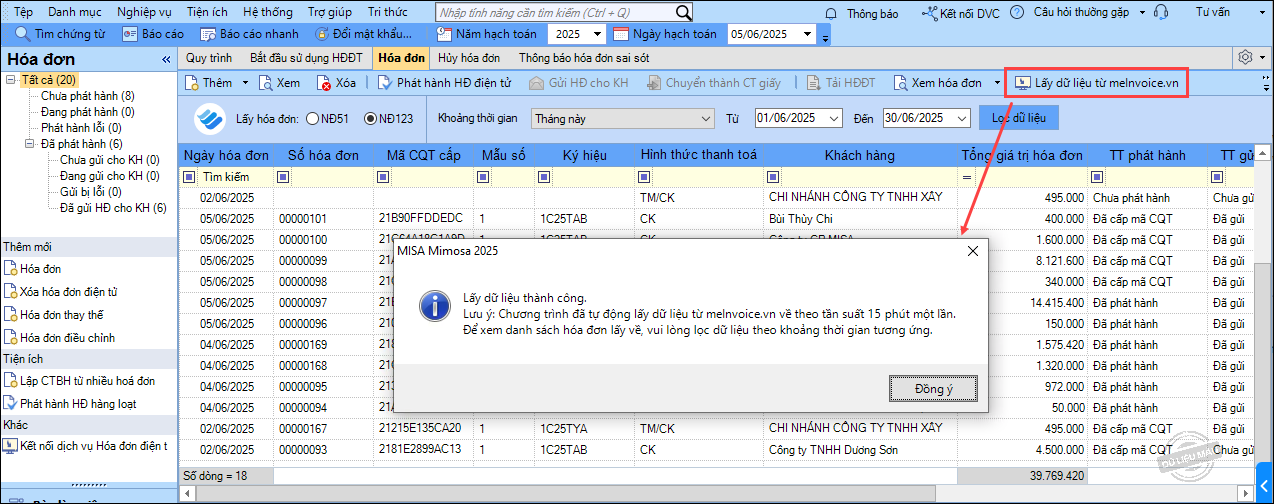Viewport: 1274px width, 504px height.
Task: Select Chưa phát hành (8) tree item
Action: [x=87, y=95]
